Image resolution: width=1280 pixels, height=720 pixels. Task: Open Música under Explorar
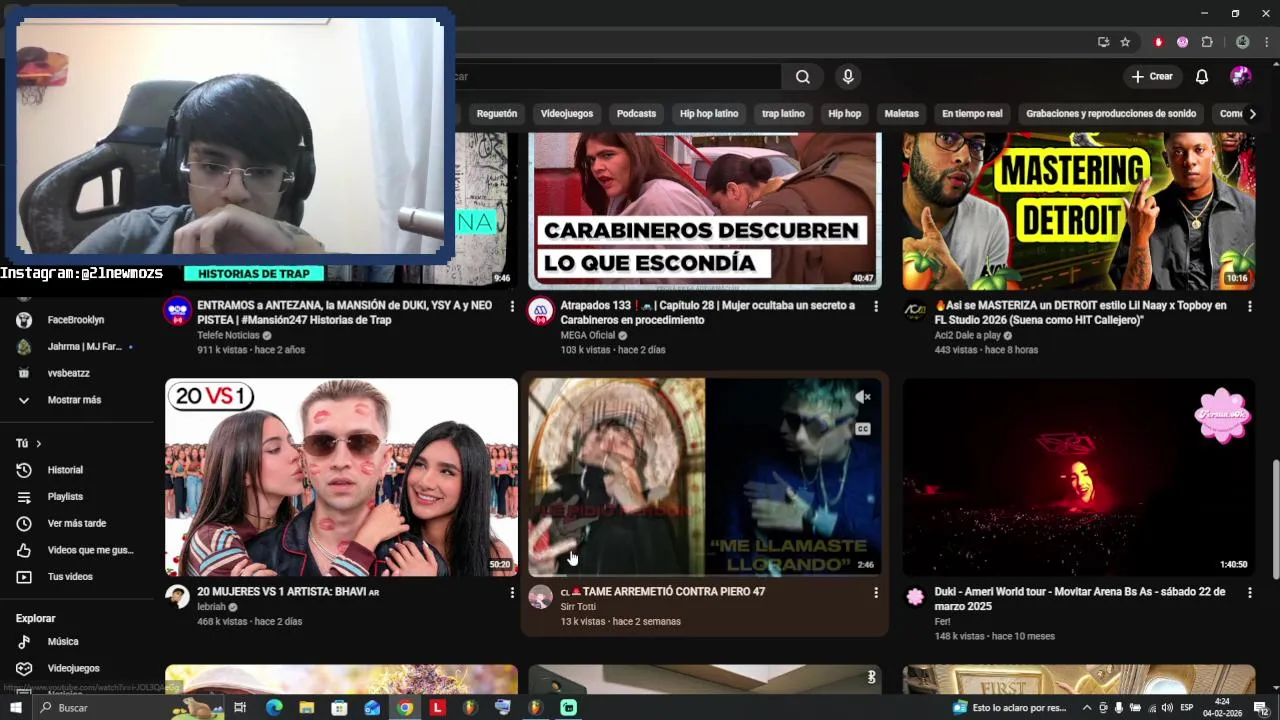(62, 642)
